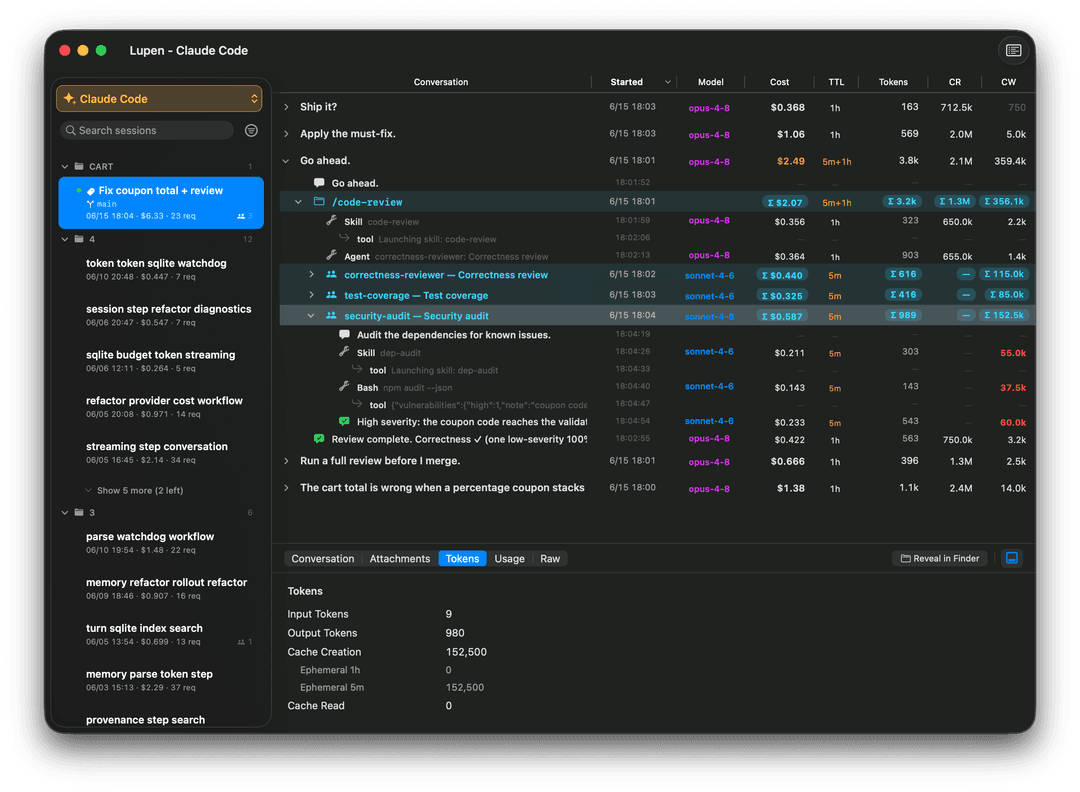Click the security-audit subagent people icon

[331, 315]
